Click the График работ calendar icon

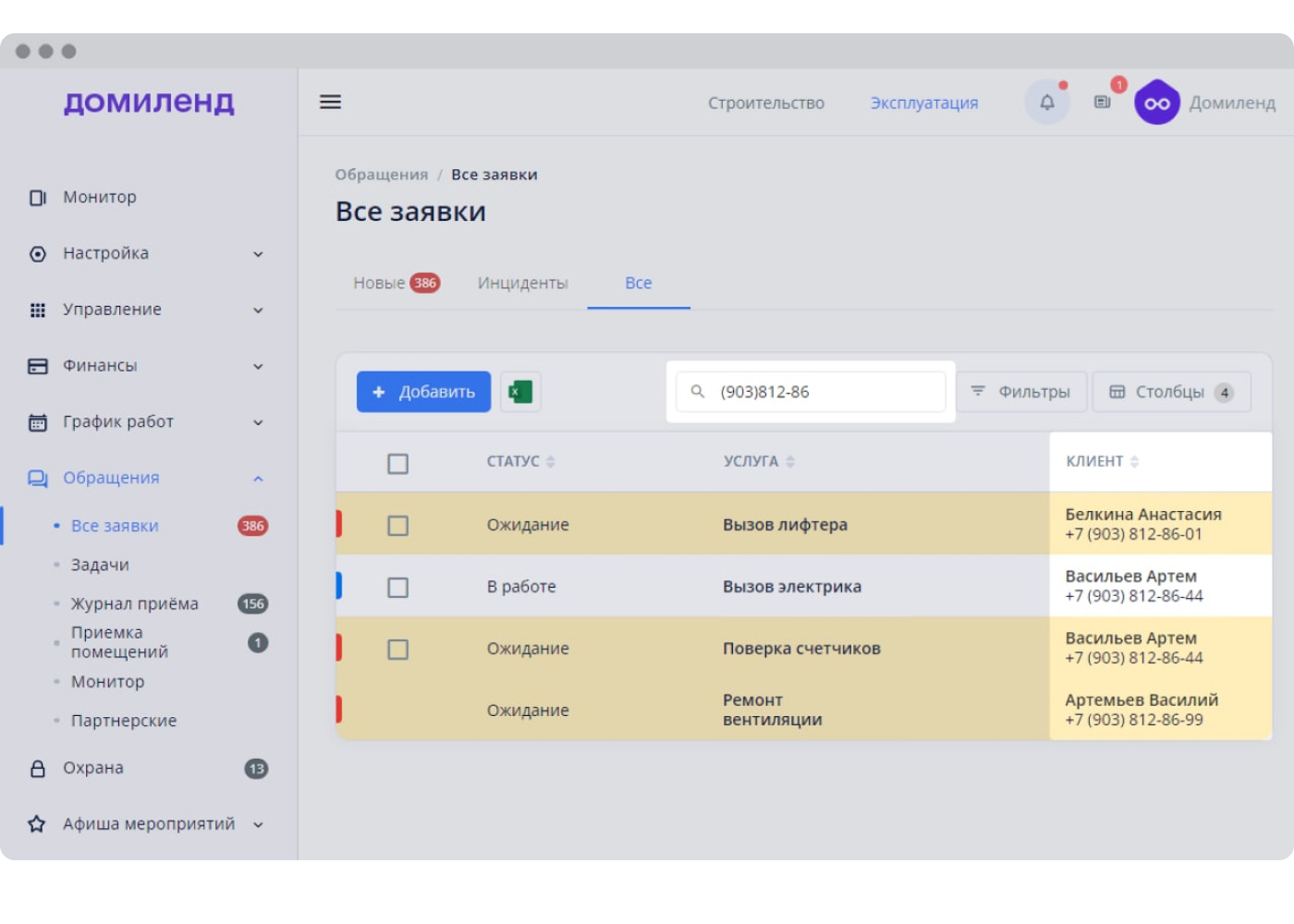pyautogui.click(x=38, y=423)
